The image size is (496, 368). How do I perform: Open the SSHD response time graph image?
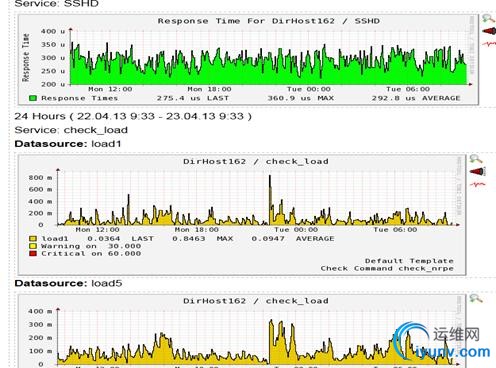[x=248, y=60]
